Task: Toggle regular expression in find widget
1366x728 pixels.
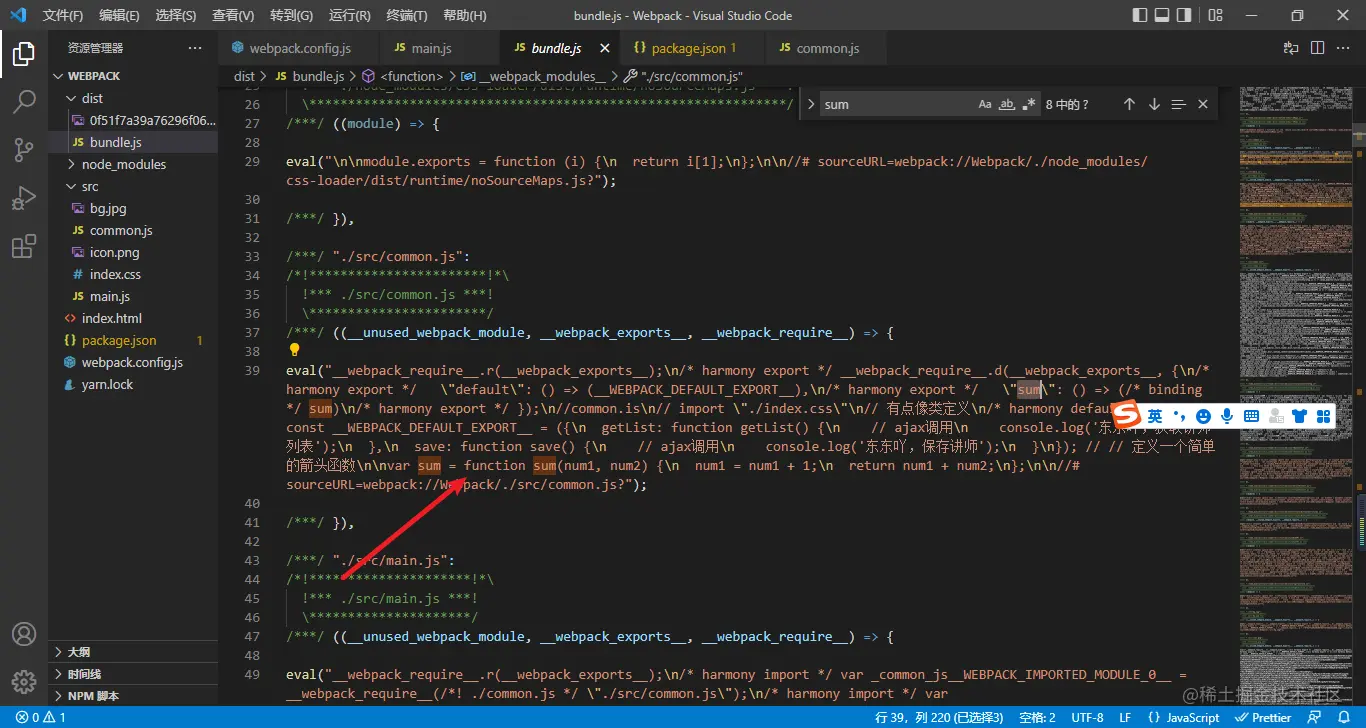Action: (x=1029, y=104)
